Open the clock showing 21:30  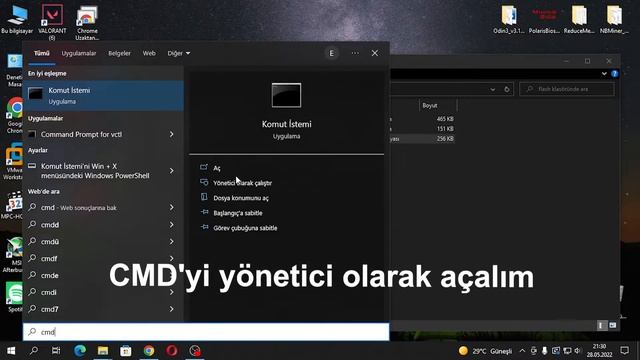[x=599, y=351]
